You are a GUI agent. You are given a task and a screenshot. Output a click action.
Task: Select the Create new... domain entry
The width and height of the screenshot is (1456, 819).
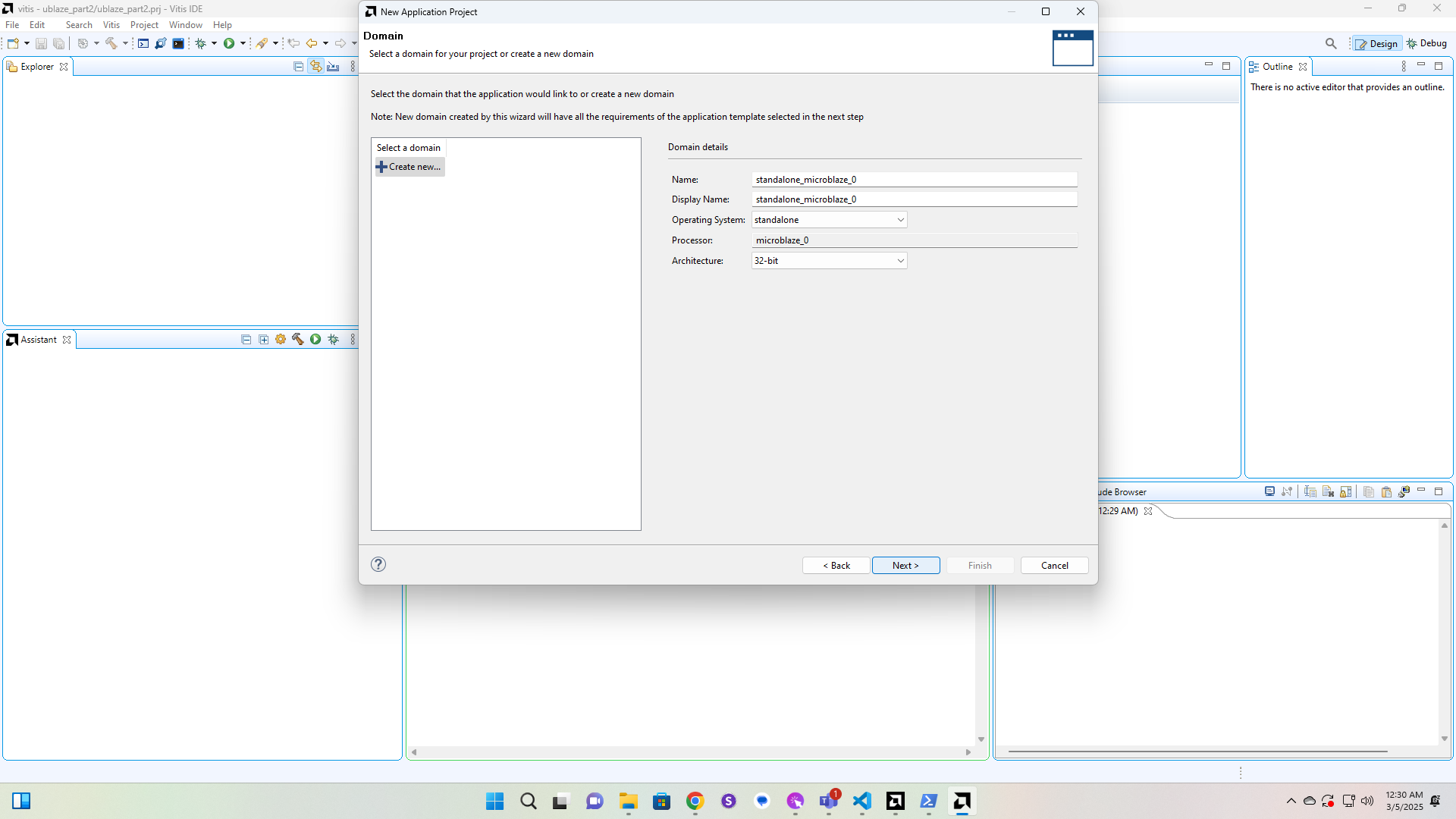409,167
